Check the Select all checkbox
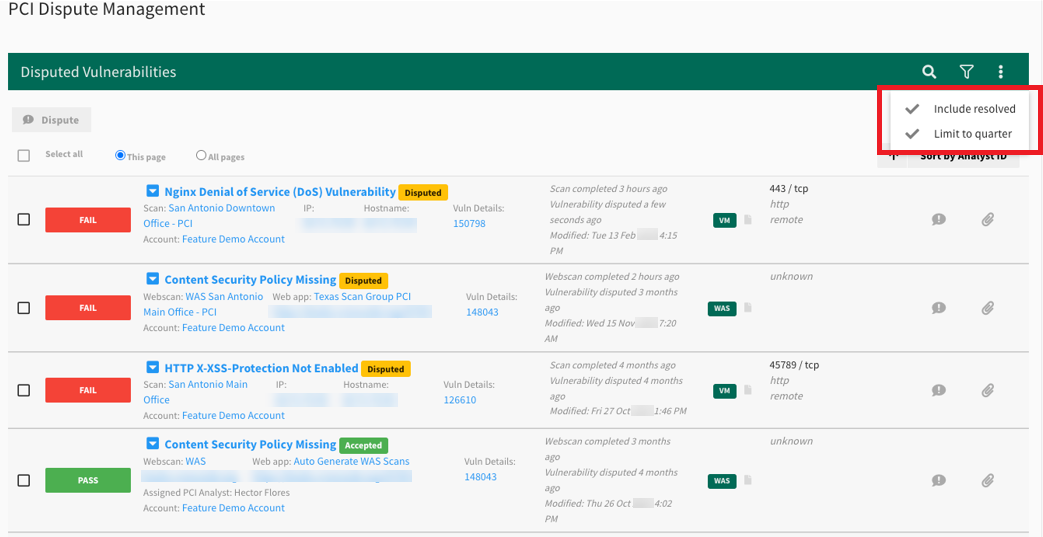Screen dimensions: 1043x537 coord(24,155)
